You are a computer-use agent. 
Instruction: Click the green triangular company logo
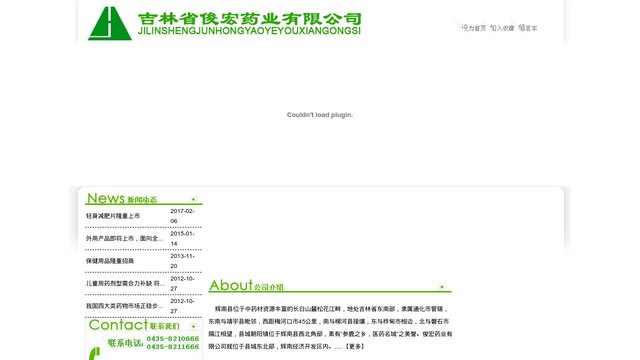pos(110,23)
